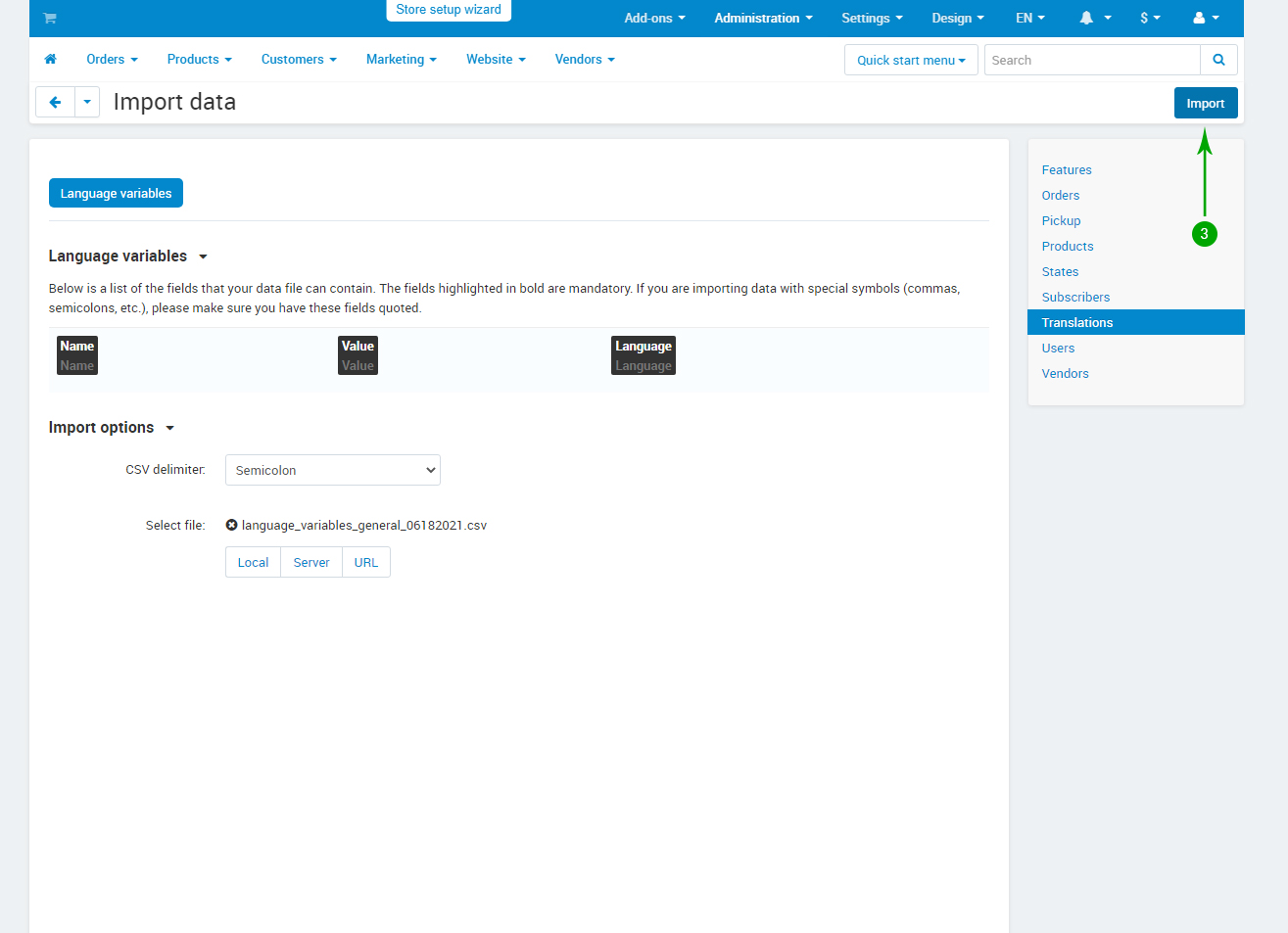Image resolution: width=1288 pixels, height=933 pixels.
Task: Open dropdown arrow beside back button
Action: click(x=87, y=102)
